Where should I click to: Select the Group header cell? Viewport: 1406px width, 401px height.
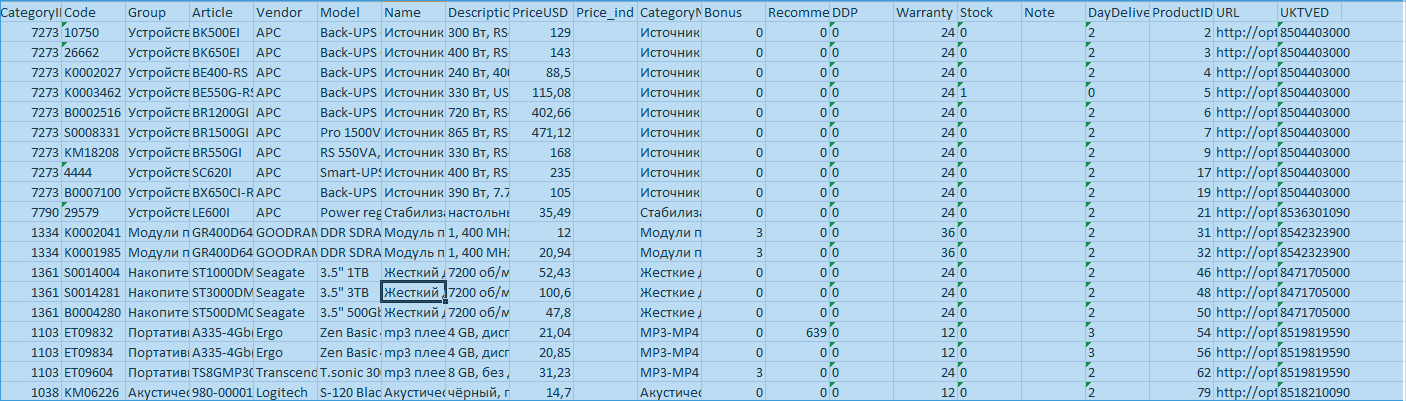tap(158, 13)
